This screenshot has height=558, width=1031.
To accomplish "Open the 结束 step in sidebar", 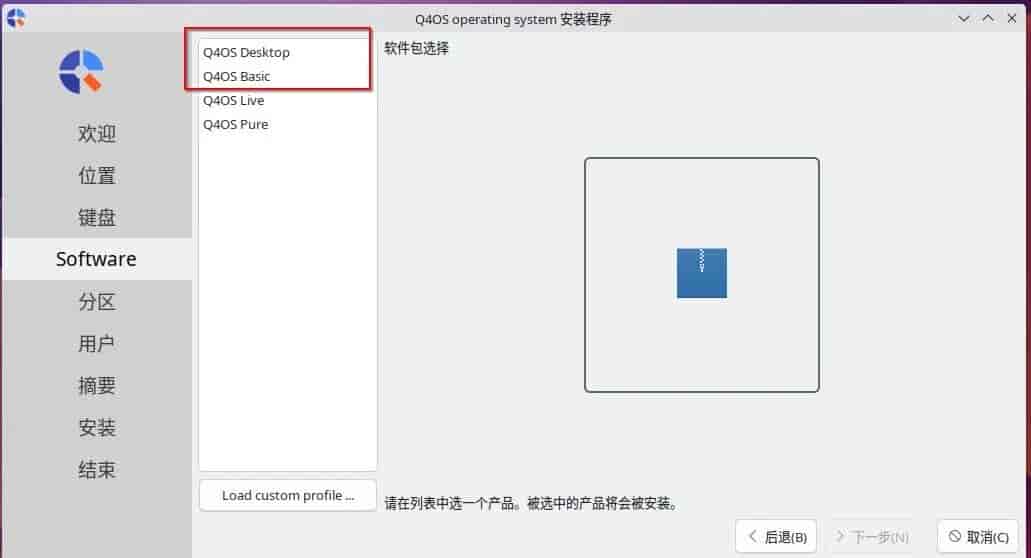I will 97,469.
